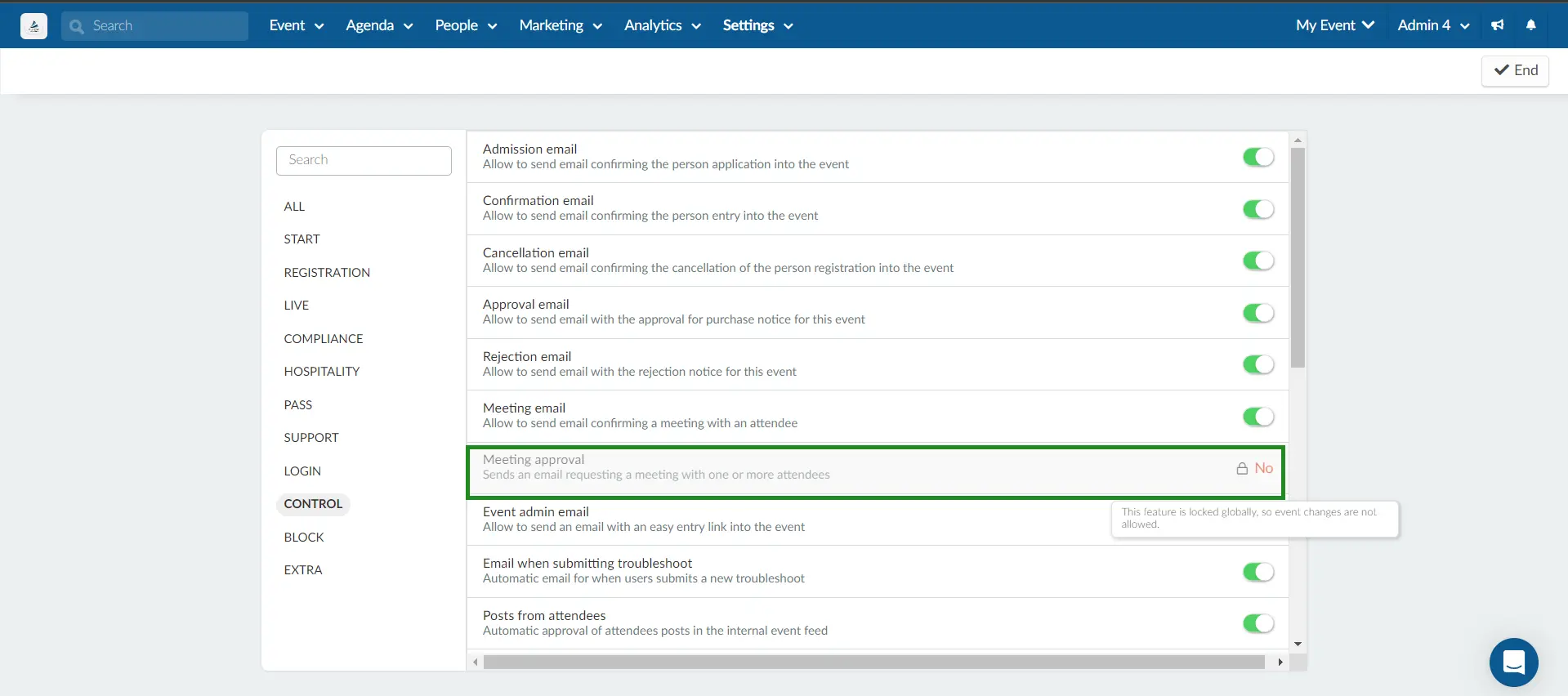Click the horizontal scrollbar left arrow
Image resolution: width=1568 pixels, height=696 pixels.
pos(476,663)
